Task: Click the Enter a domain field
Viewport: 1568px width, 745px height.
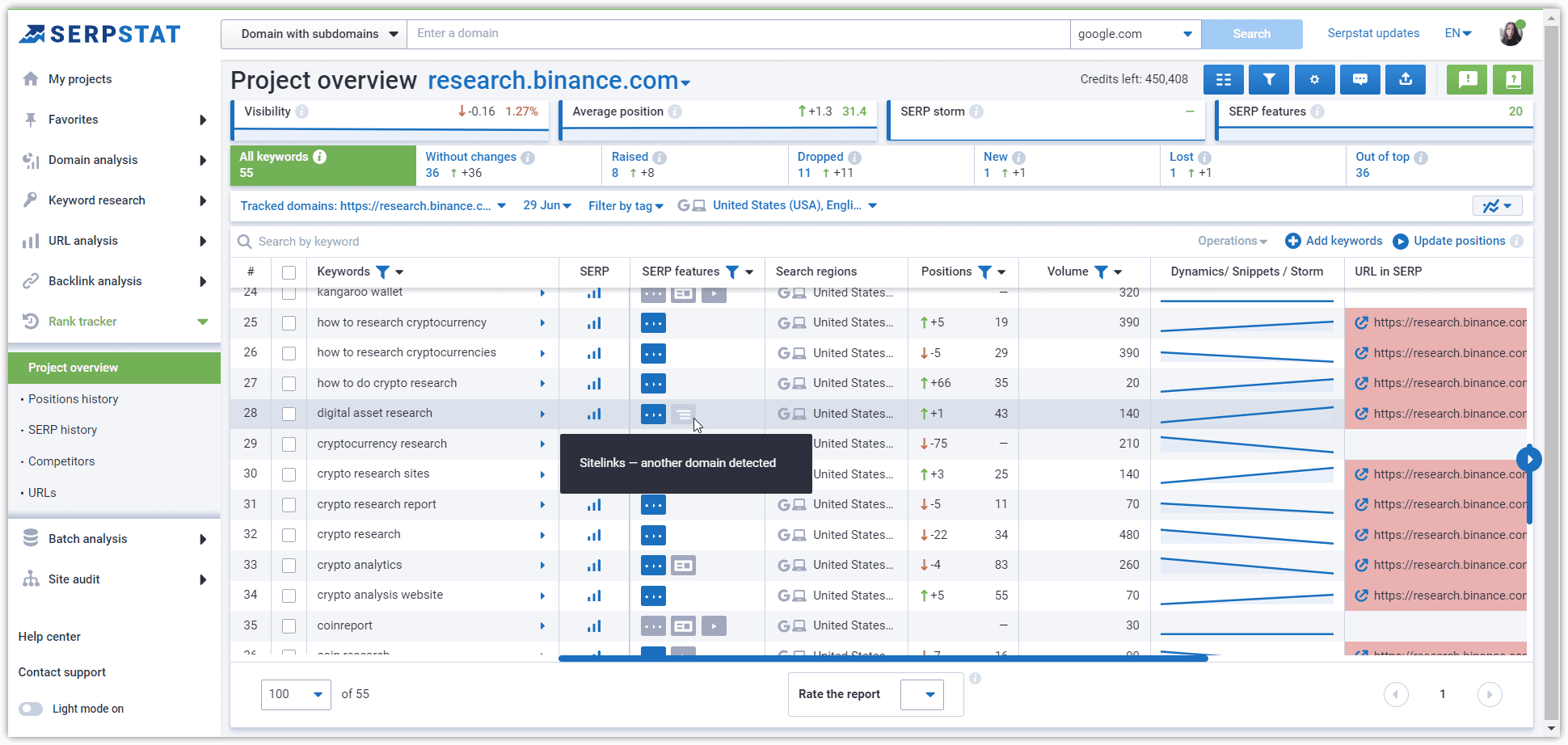Action: [x=739, y=34]
